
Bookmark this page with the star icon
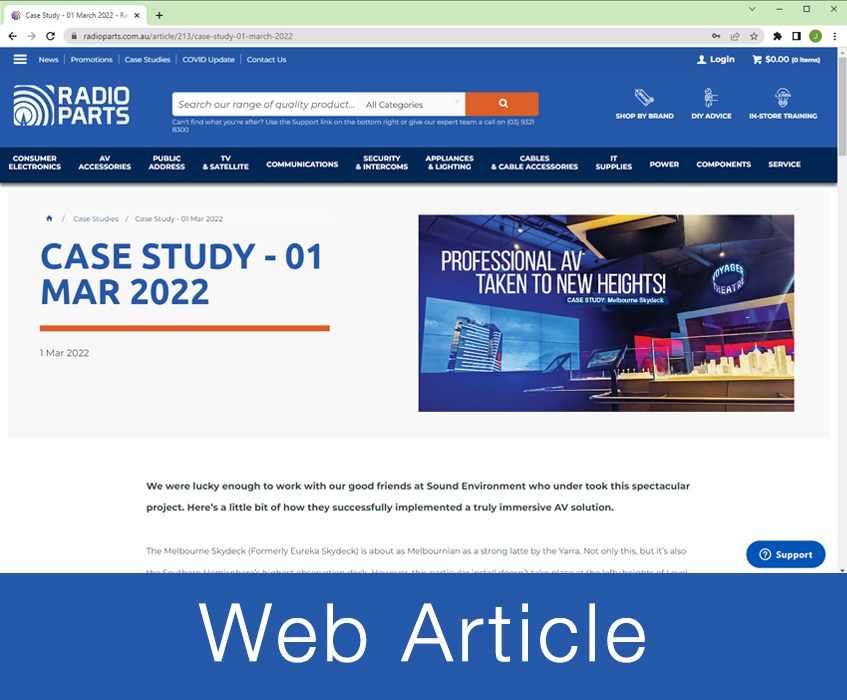point(754,36)
